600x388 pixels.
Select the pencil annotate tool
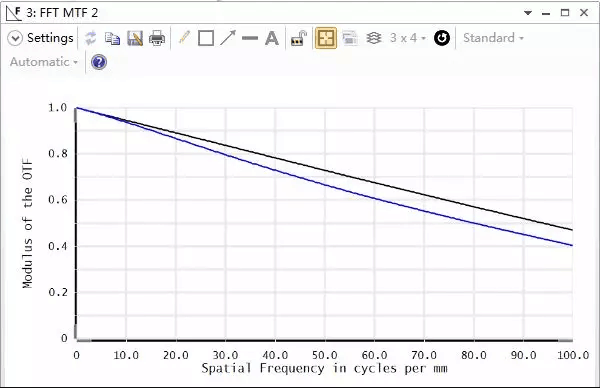coord(184,37)
